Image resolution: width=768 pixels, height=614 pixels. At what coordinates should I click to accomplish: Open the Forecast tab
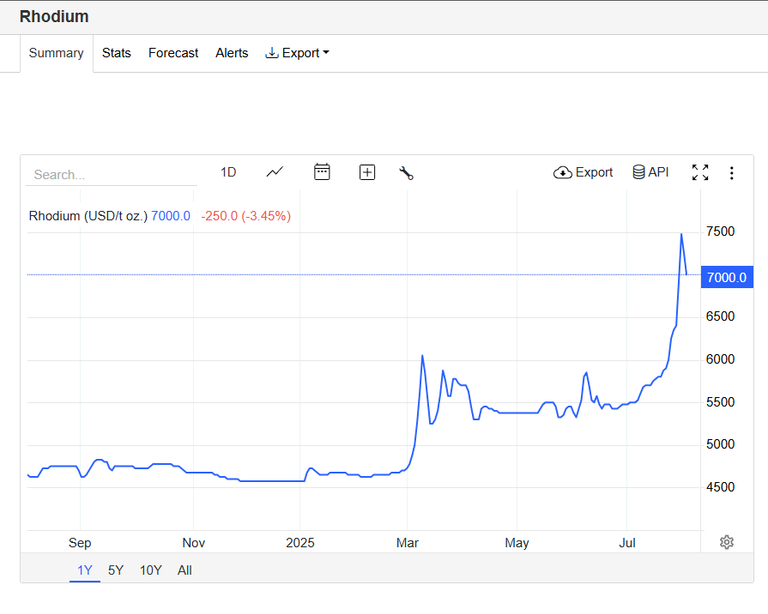[x=173, y=53]
